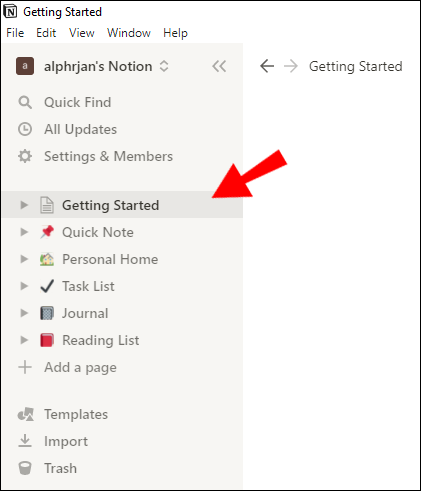Click the plus icon for Add a page
This screenshot has width=421, height=491.
click(25, 367)
